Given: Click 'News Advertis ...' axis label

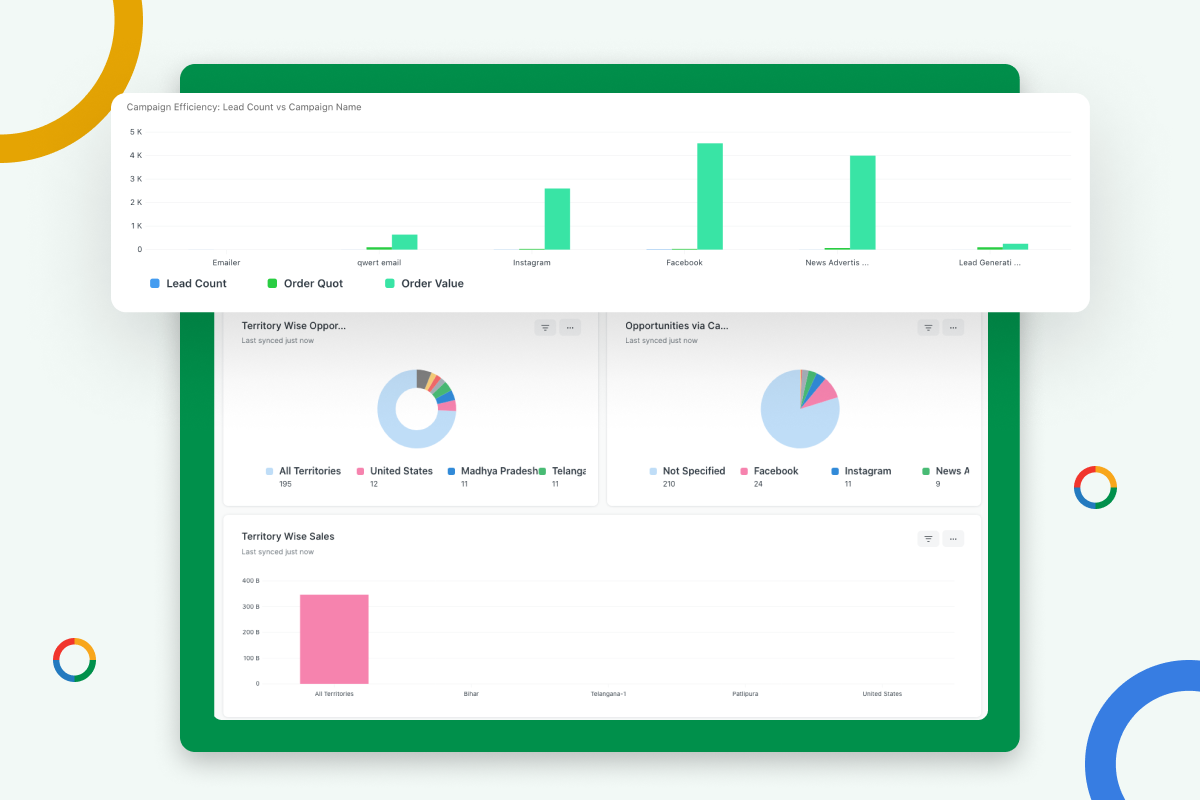Looking at the screenshot, I should pos(838,263).
